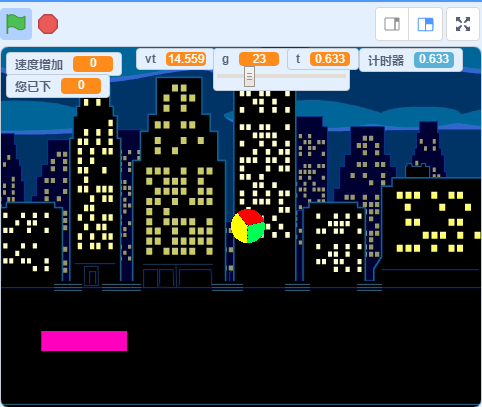Select the 计时器 timer monitor label
Image resolution: width=482 pixels, height=407 pixels.
(x=386, y=61)
